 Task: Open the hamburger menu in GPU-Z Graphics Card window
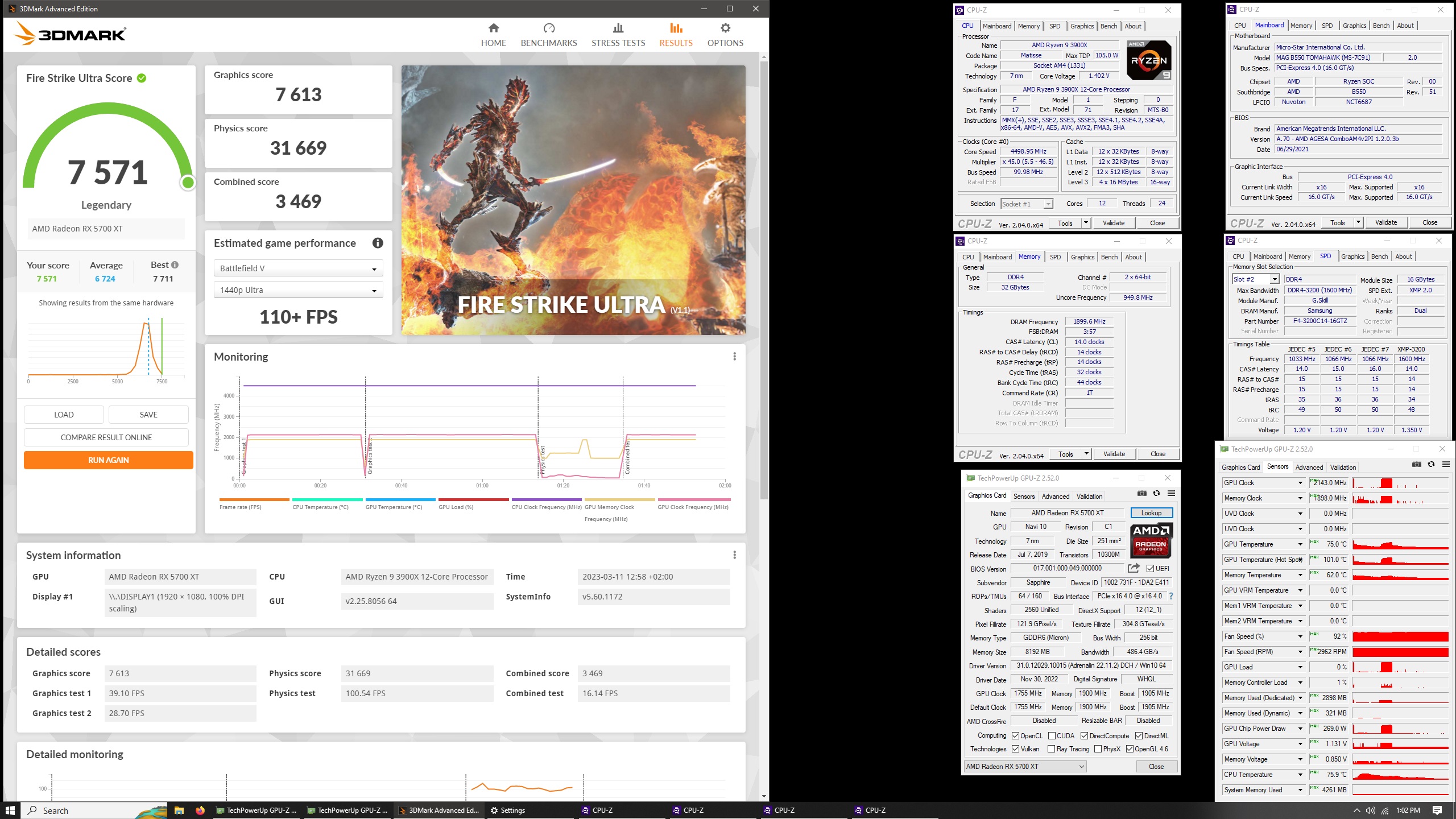click(1171, 493)
